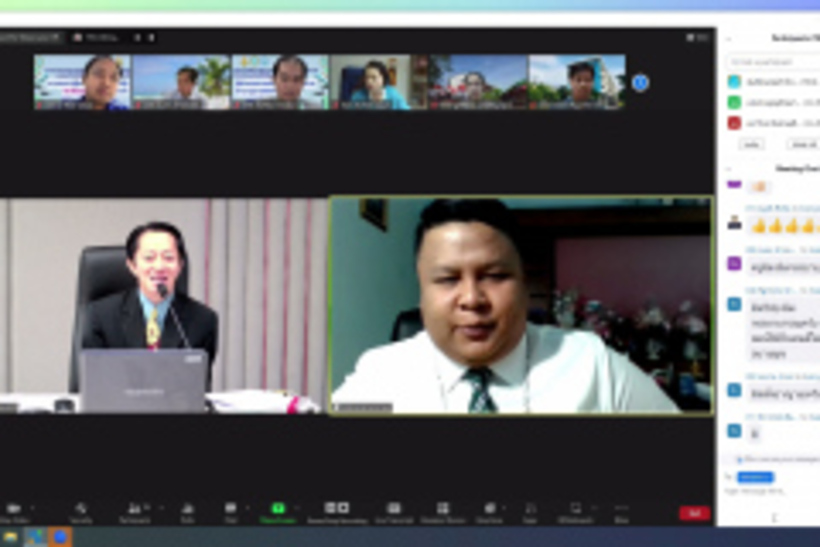Expand the caret next to Participants
This screenshot has width=820, height=547.
[x=161, y=508]
